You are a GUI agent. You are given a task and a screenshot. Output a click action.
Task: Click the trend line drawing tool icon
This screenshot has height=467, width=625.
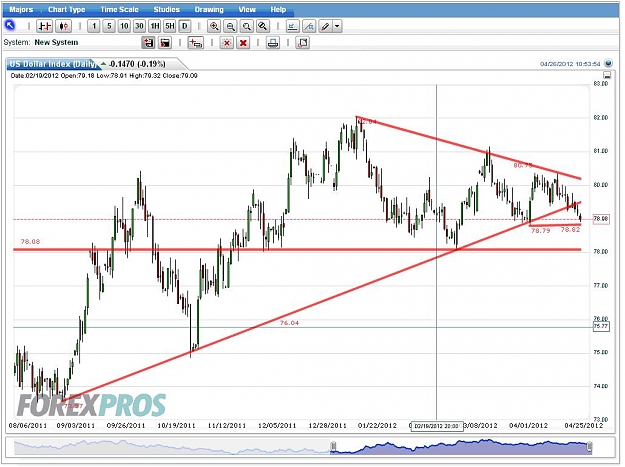tap(309, 26)
